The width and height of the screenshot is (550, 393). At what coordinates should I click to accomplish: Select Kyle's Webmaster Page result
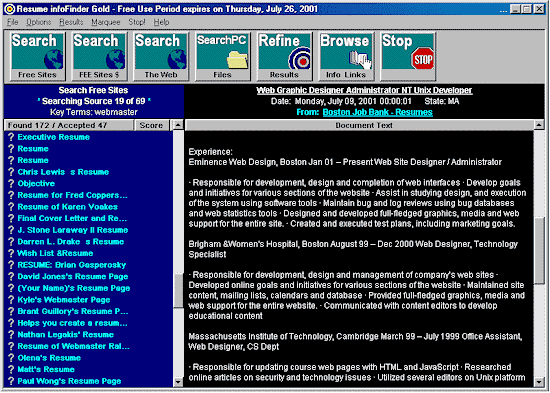pyautogui.click(x=64, y=300)
